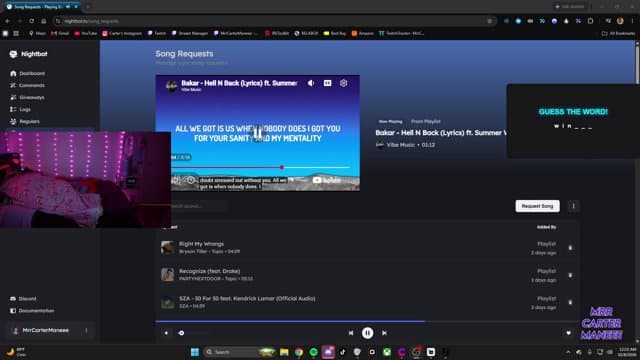Viewport: 640px width, 360px height.
Task: Click the Vibe Music channel avatar in player
Action: (x=171, y=85)
